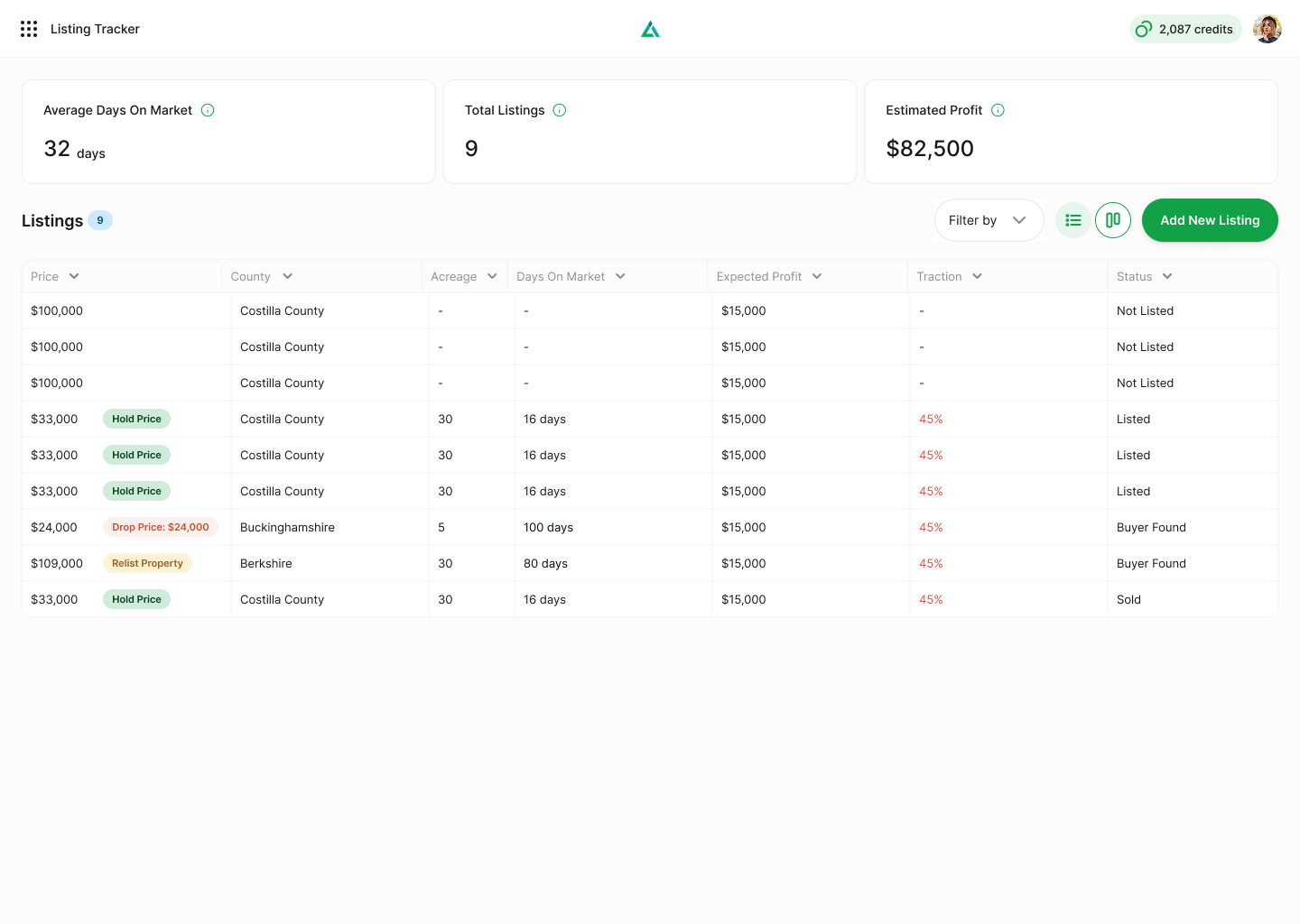The image size is (1300, 924).
Task: Open the Expected Profit column menu
Action: [x=768, y=277]
